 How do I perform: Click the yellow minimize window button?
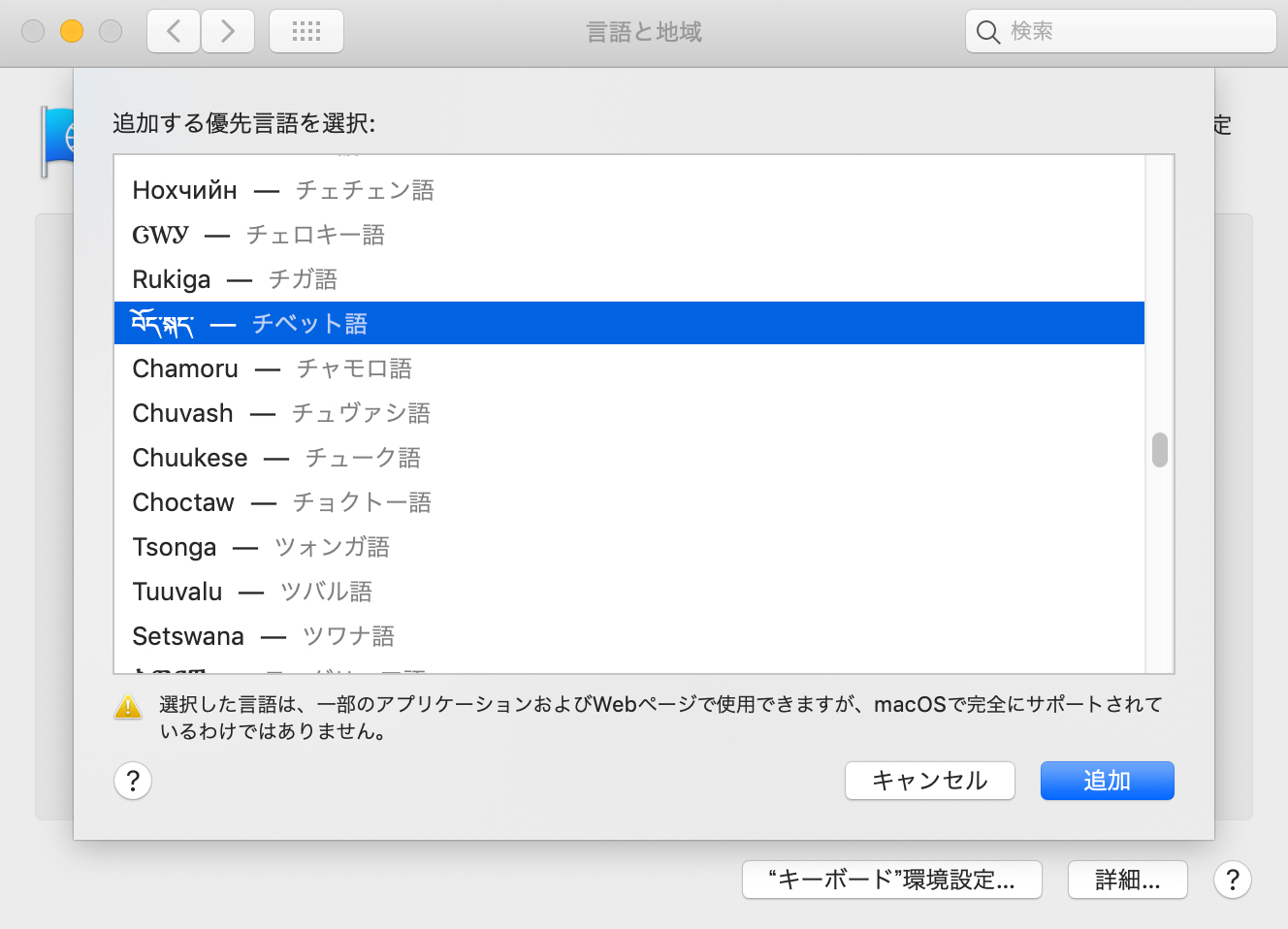(x=72, y=32)
